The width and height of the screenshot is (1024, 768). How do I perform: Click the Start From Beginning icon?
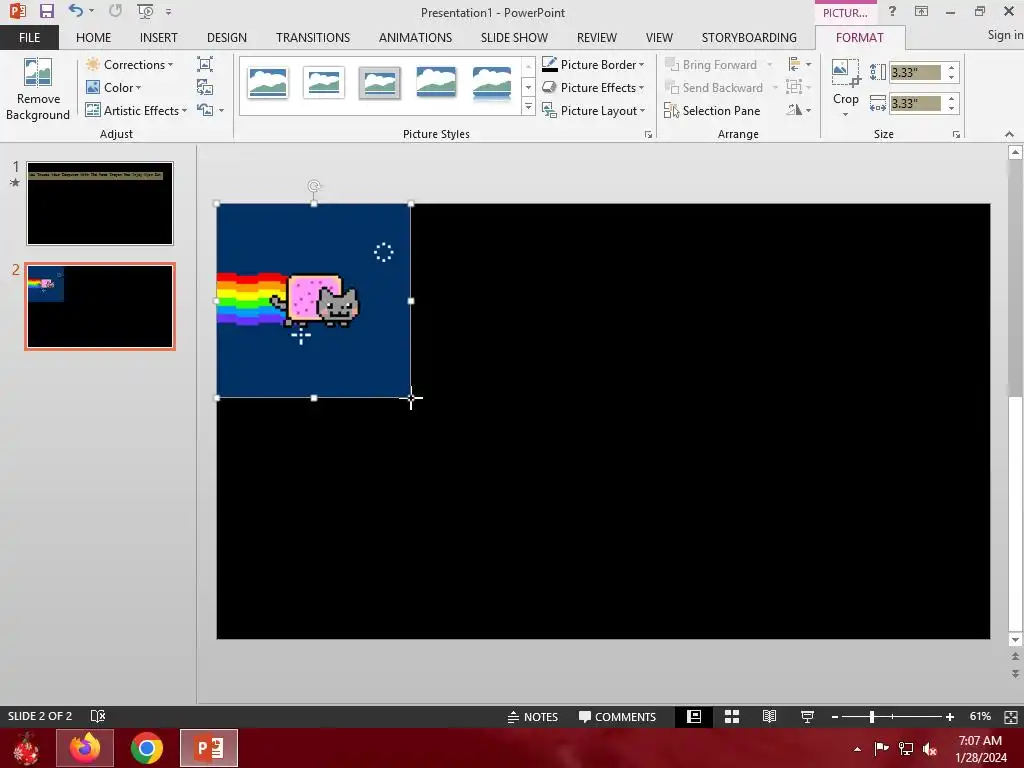[x=145, y=11]
